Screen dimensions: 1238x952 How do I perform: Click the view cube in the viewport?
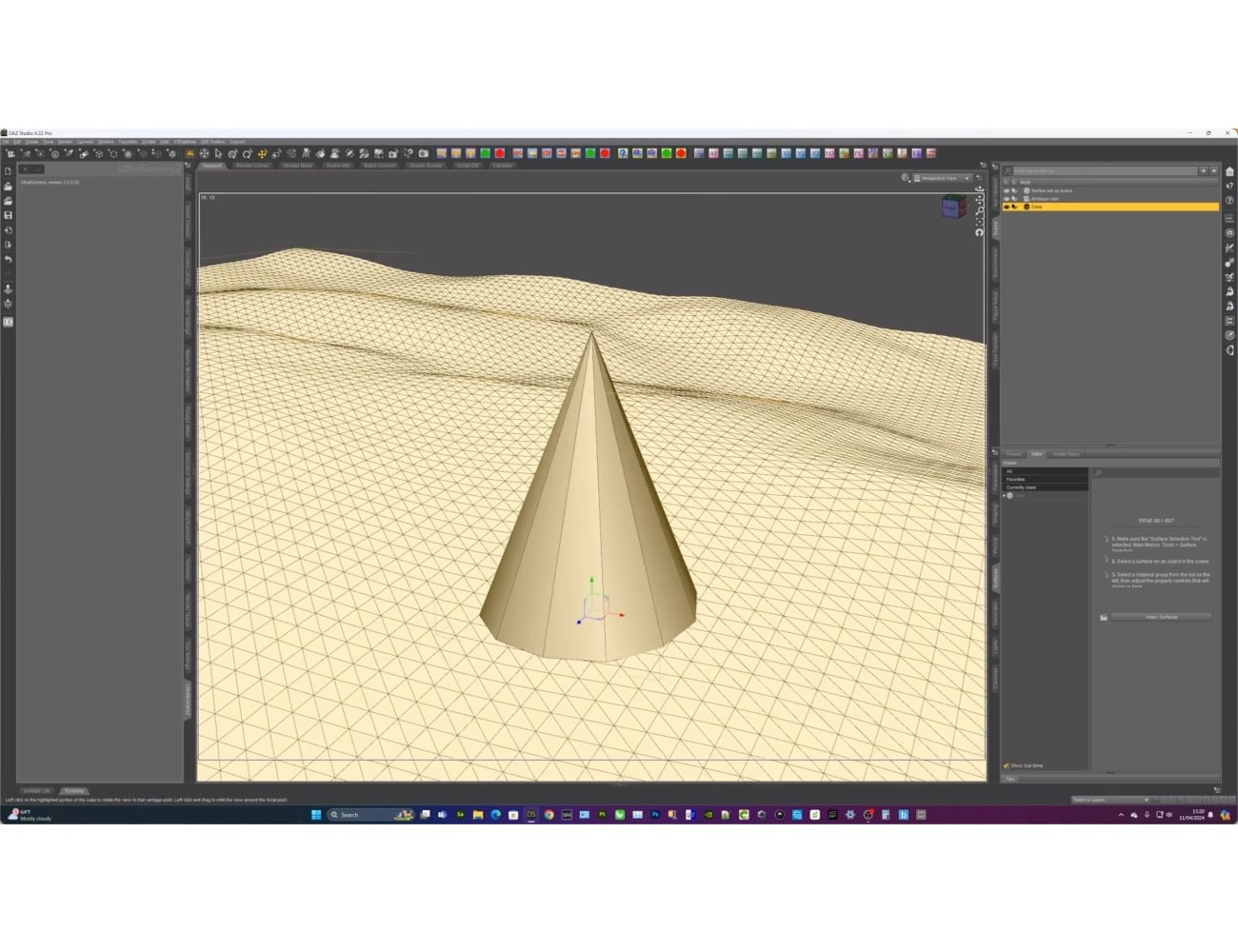tap(953, 207)
